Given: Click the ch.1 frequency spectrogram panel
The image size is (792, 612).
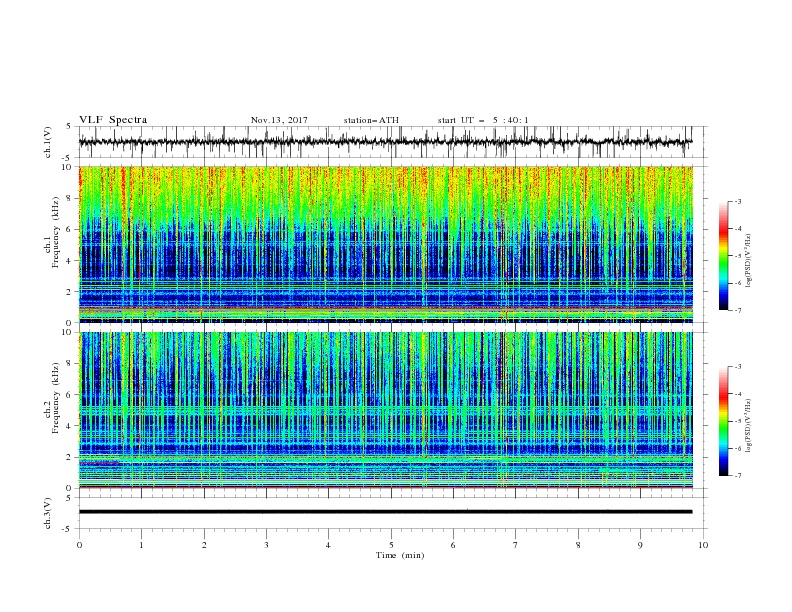Looking at the screenshot, I should [x=385, y=244].
